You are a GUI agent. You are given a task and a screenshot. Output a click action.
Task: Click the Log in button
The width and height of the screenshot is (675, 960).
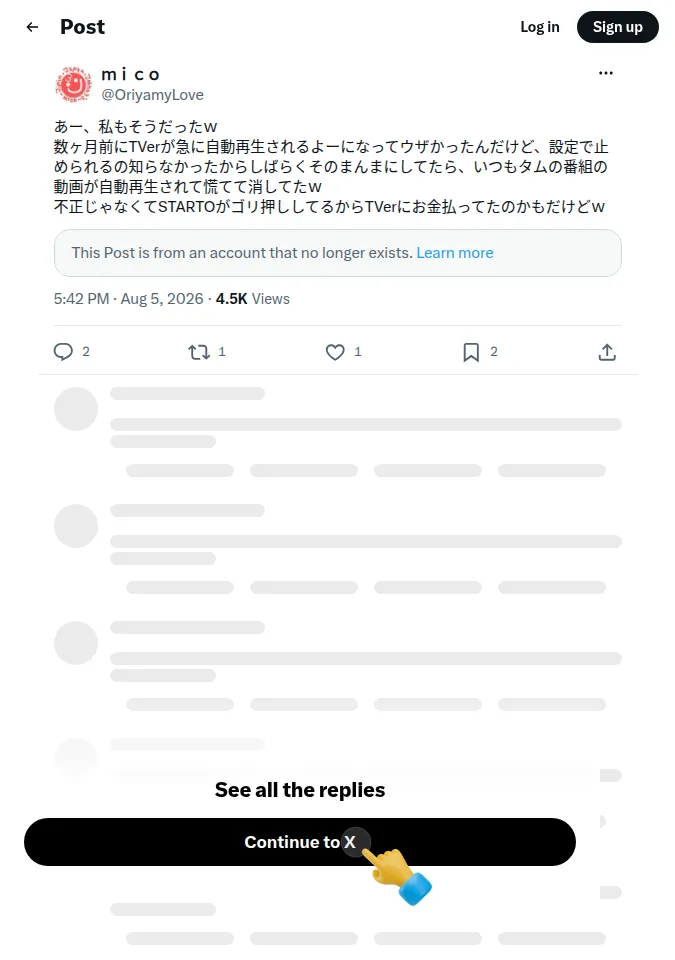point(540,27)
